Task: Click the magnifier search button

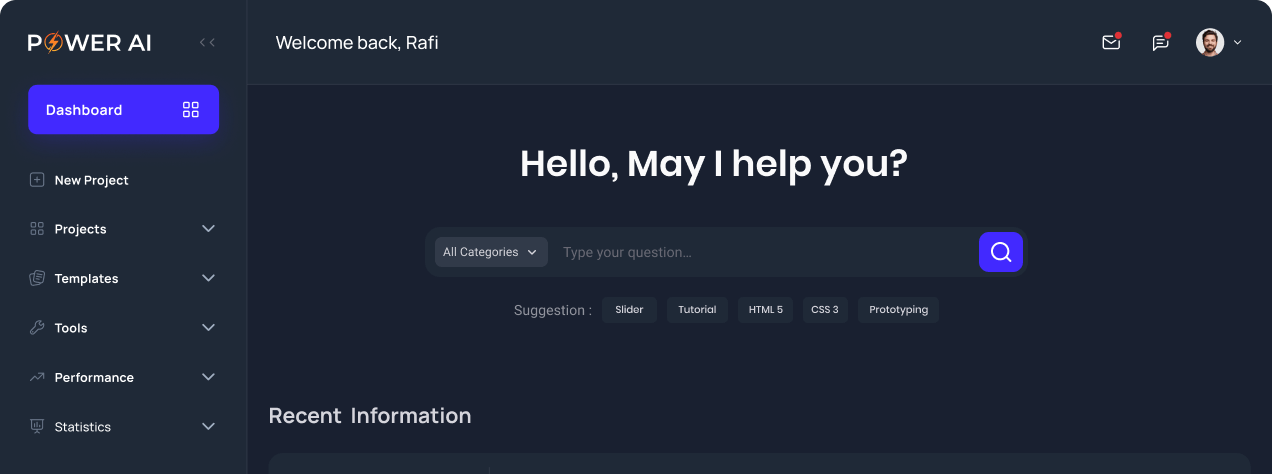Action: pyautogui.click(x=1000, y=252)
